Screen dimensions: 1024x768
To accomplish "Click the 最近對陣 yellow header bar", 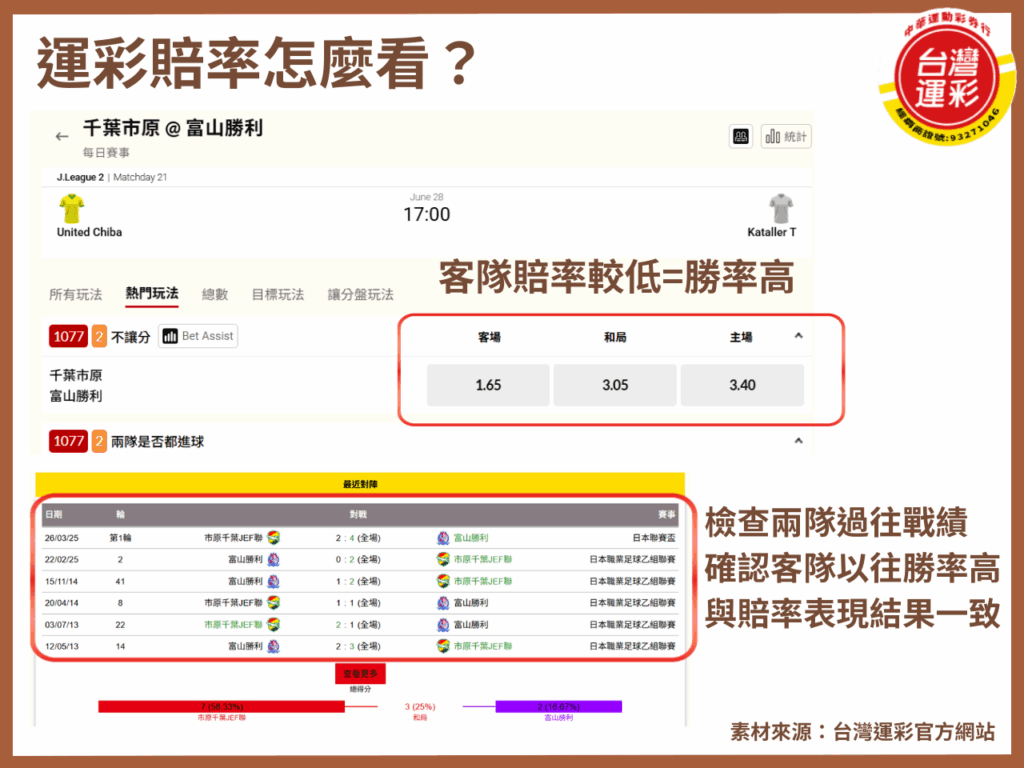I will click(x=360, y=484).
